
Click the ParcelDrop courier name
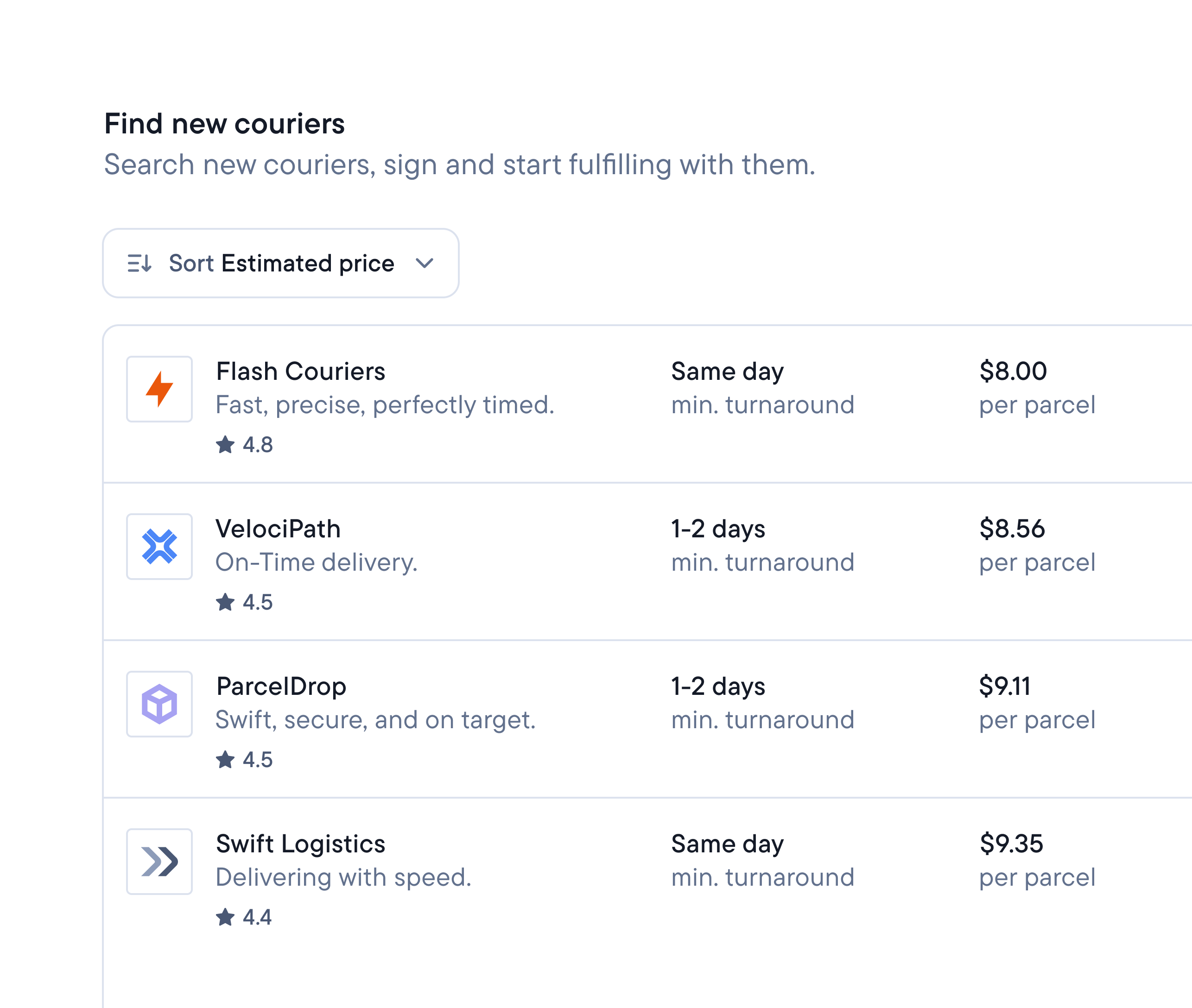click(x=281, y=686)
